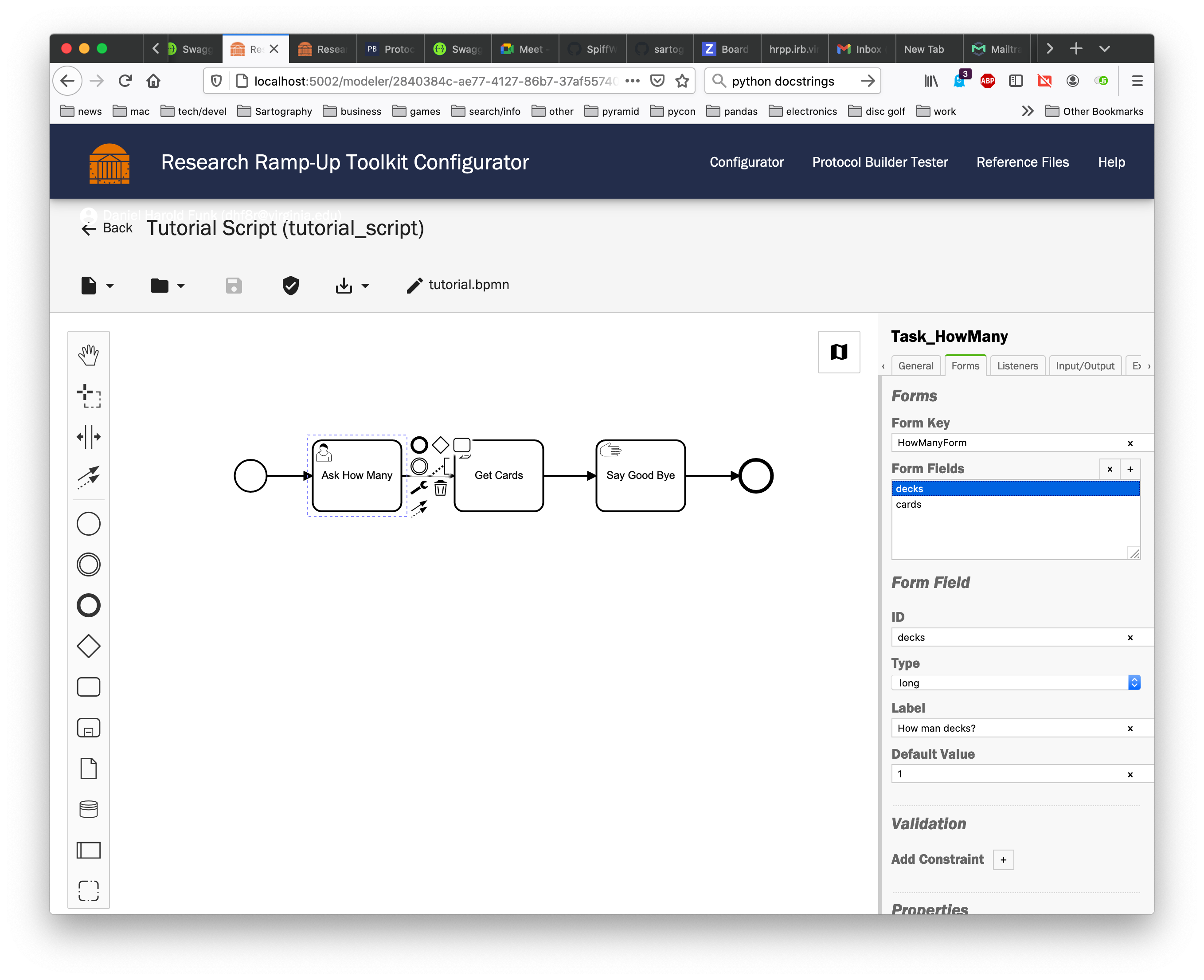Viewport: 1204px width, 980px height.
Task: Create a gateway from palette
Action: point(89,647)
